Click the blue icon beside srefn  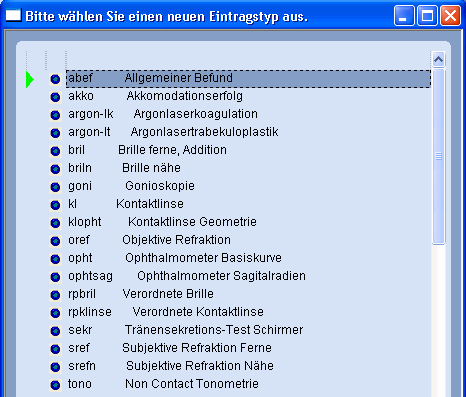click(x=55, y=367)
